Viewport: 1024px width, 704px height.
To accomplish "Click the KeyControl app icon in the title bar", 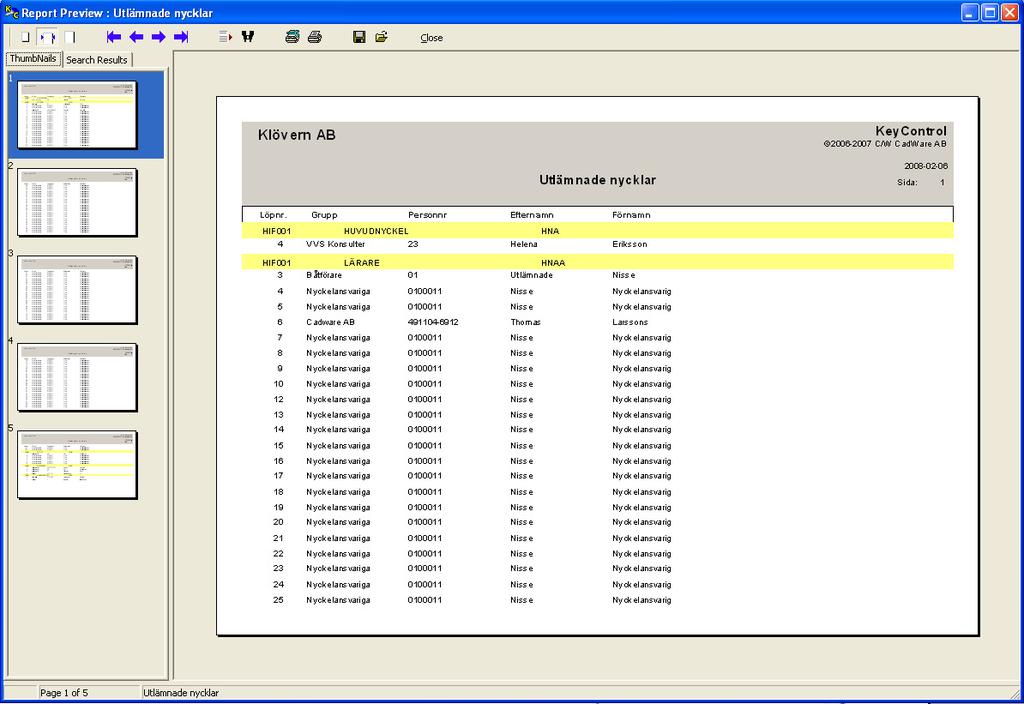I will tap(11, 12).
